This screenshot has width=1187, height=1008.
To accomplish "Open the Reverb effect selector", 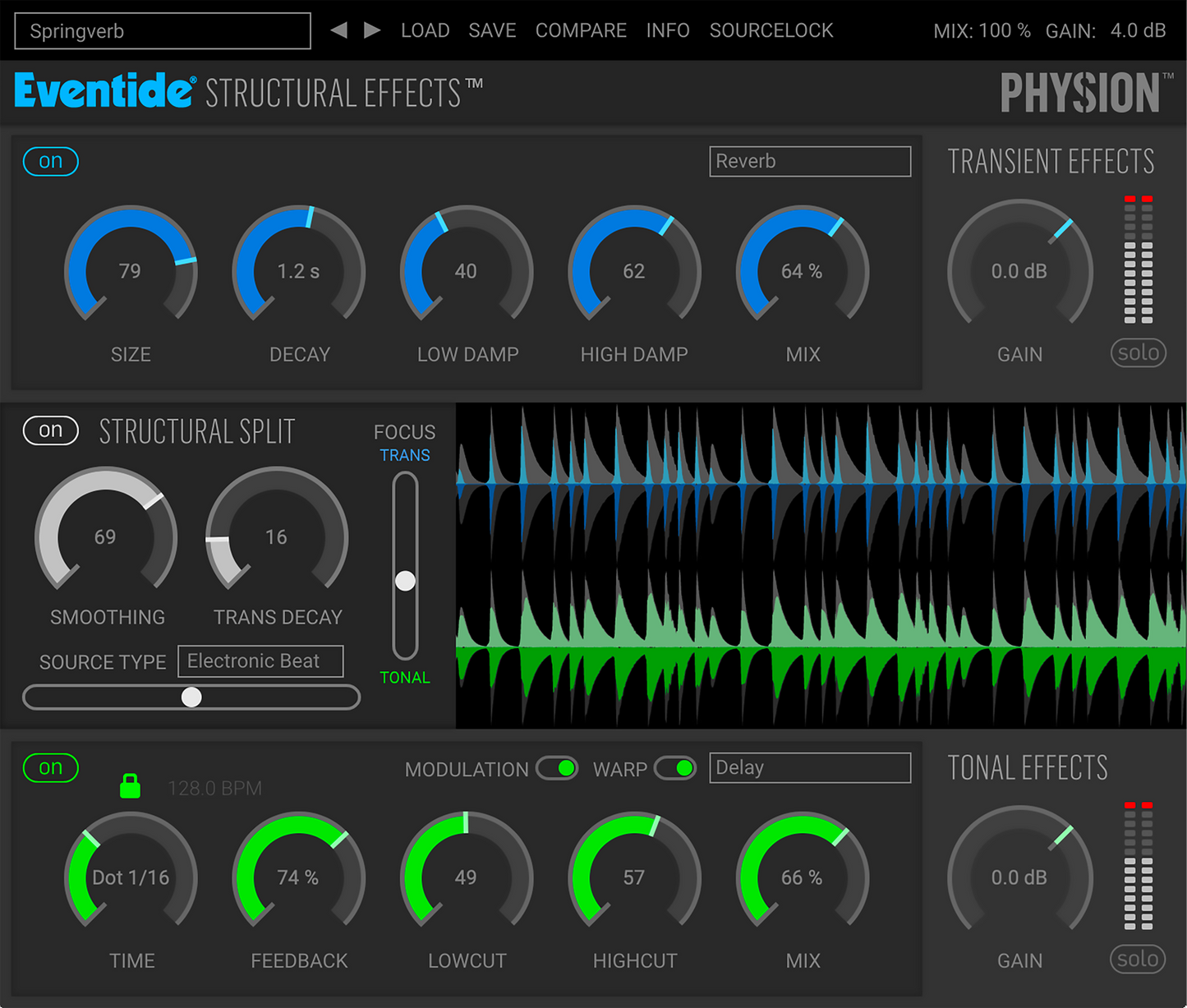I will [x=809, y=161].
